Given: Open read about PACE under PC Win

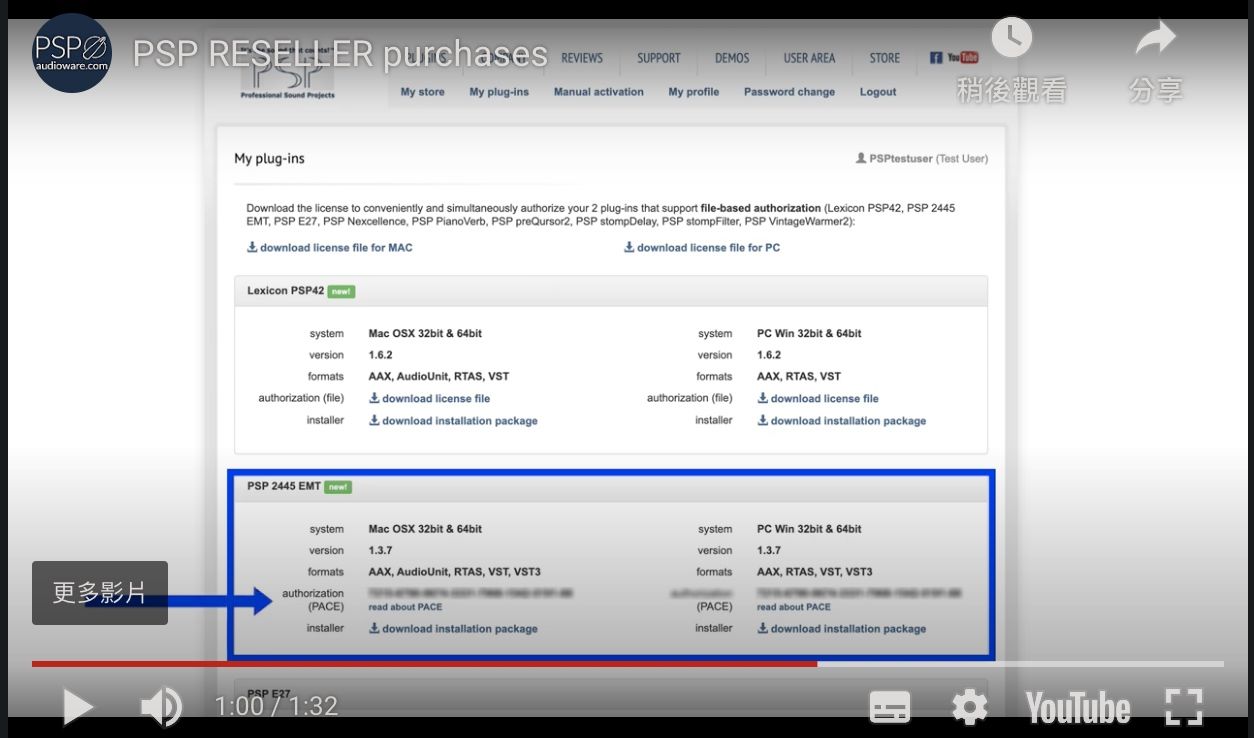Looking at the screenshot, I should pos(794,607).
